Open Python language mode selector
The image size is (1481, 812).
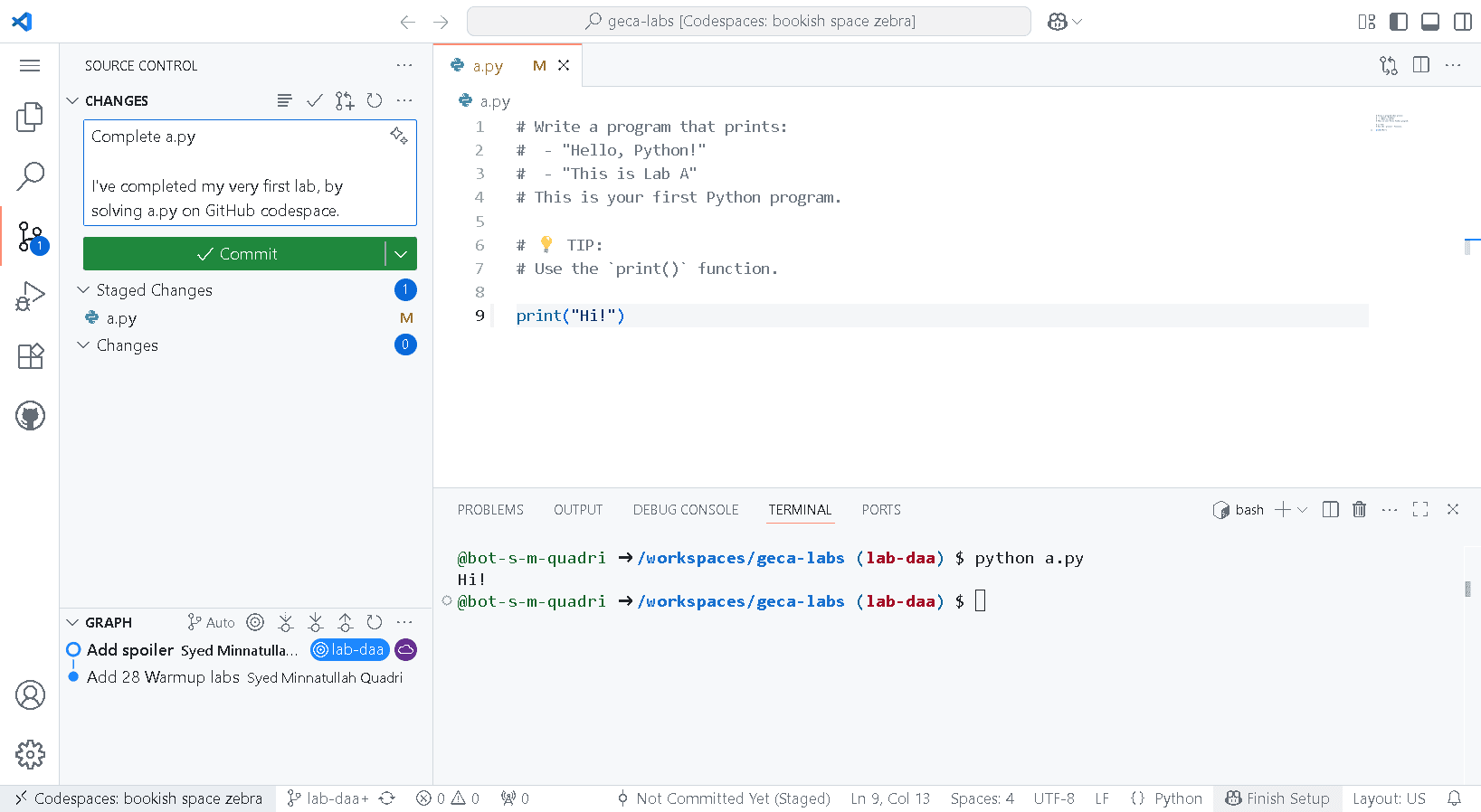click(1178, 798)
